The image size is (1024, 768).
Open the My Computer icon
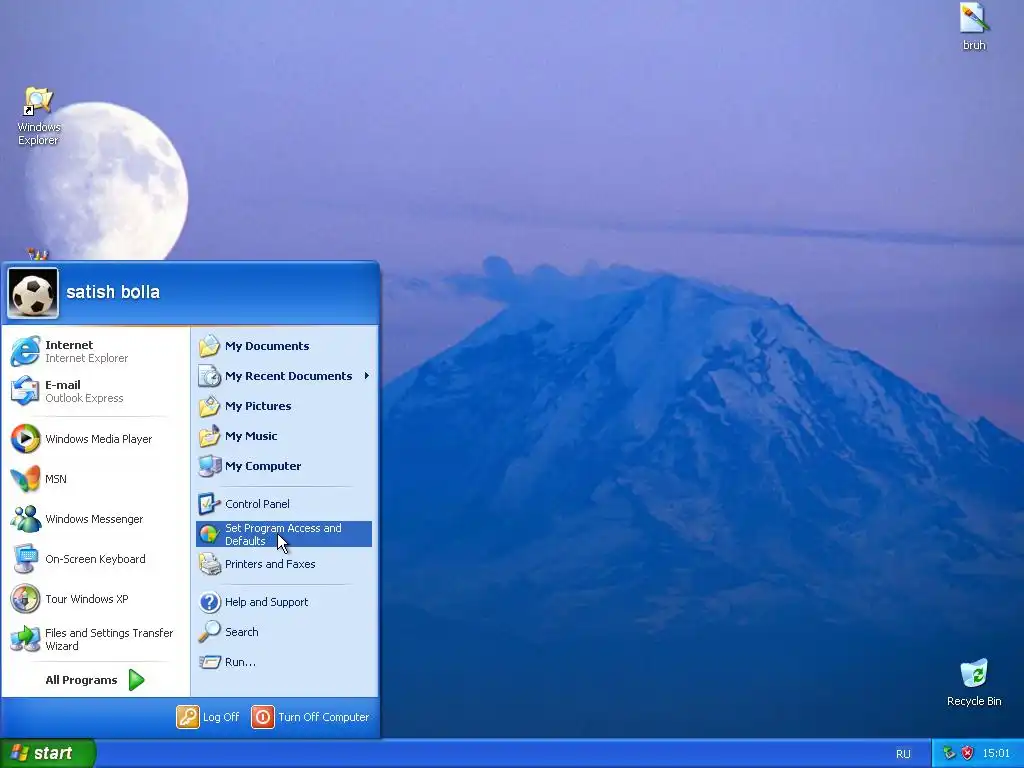tap(210, 466)
